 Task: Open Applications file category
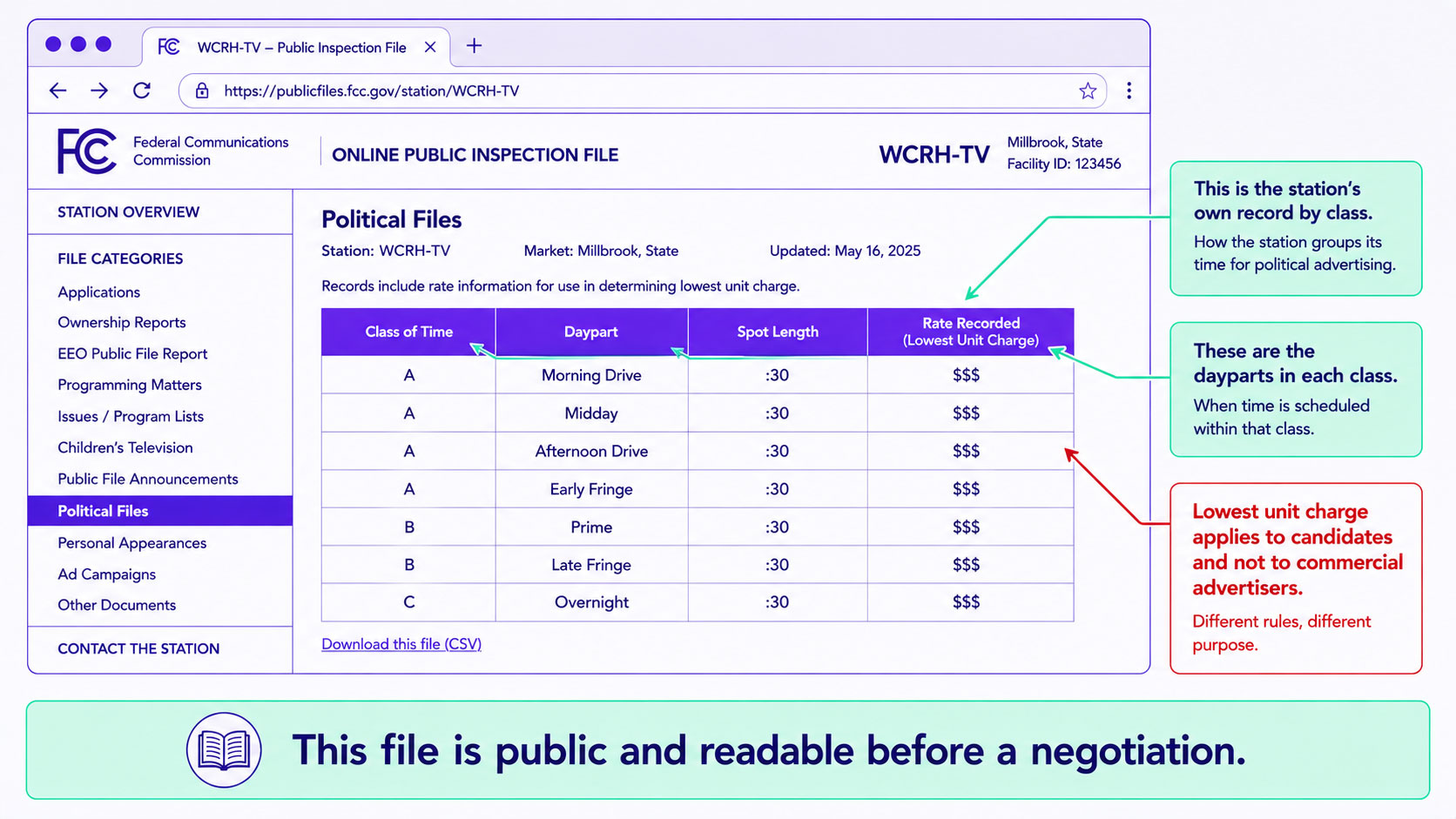[x=98, y=292]
